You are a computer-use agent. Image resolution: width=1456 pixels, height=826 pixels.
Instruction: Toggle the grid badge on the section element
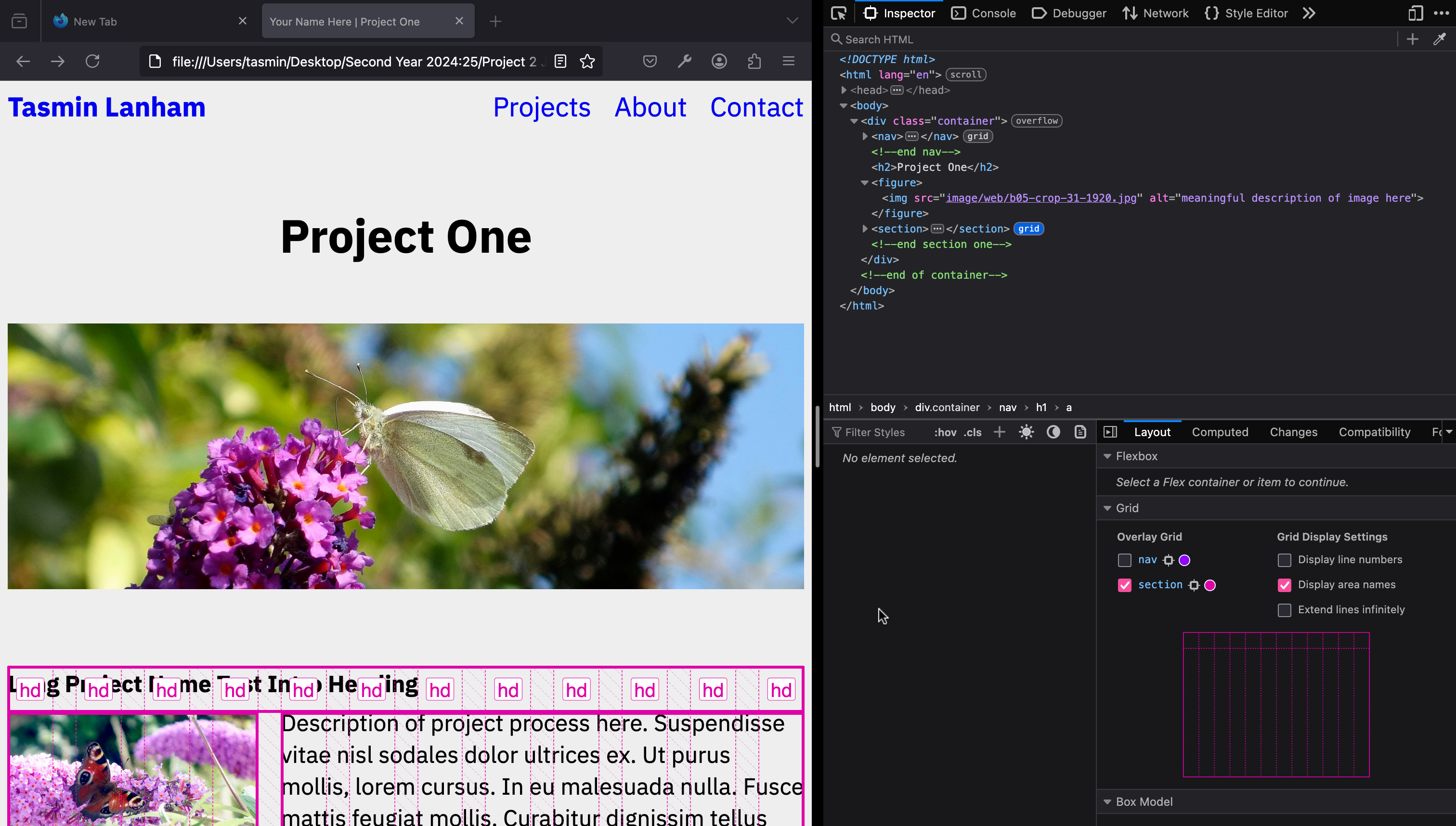1028,229
